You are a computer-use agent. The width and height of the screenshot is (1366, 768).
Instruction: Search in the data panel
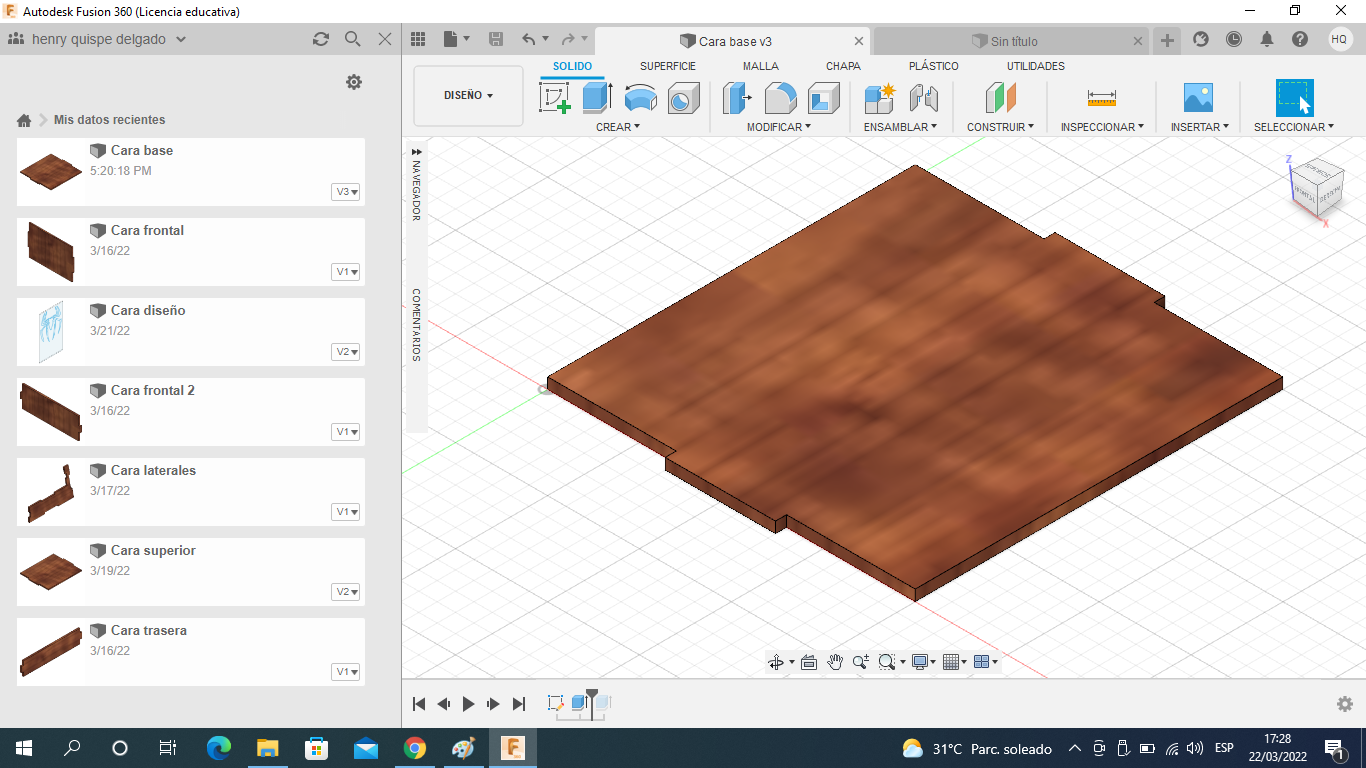click(352, 39)
